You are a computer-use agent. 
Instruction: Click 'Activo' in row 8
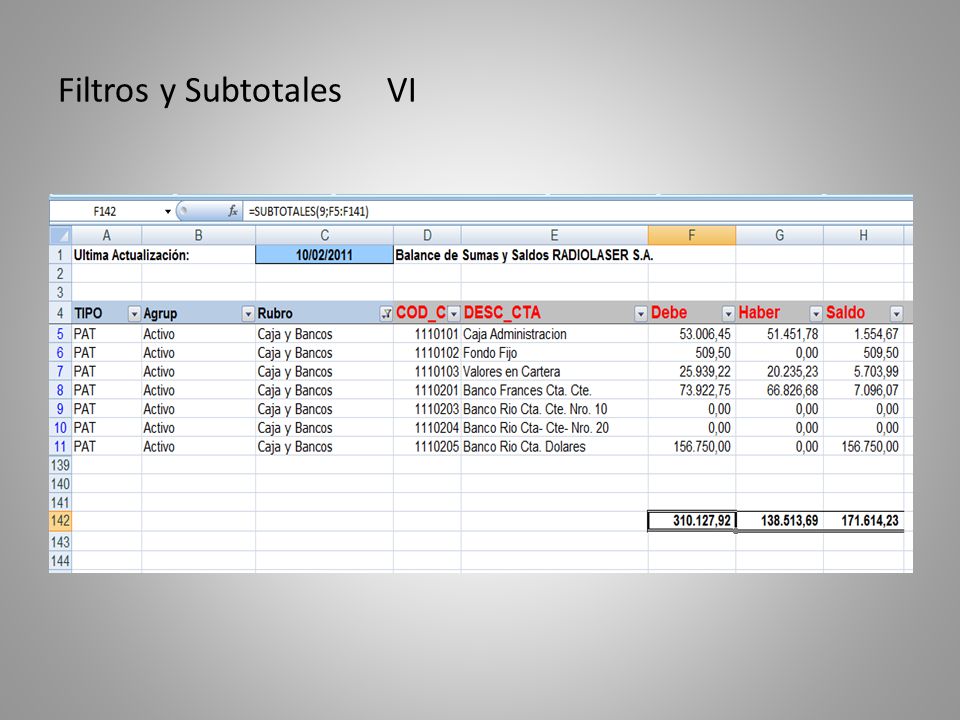point(198,390)
